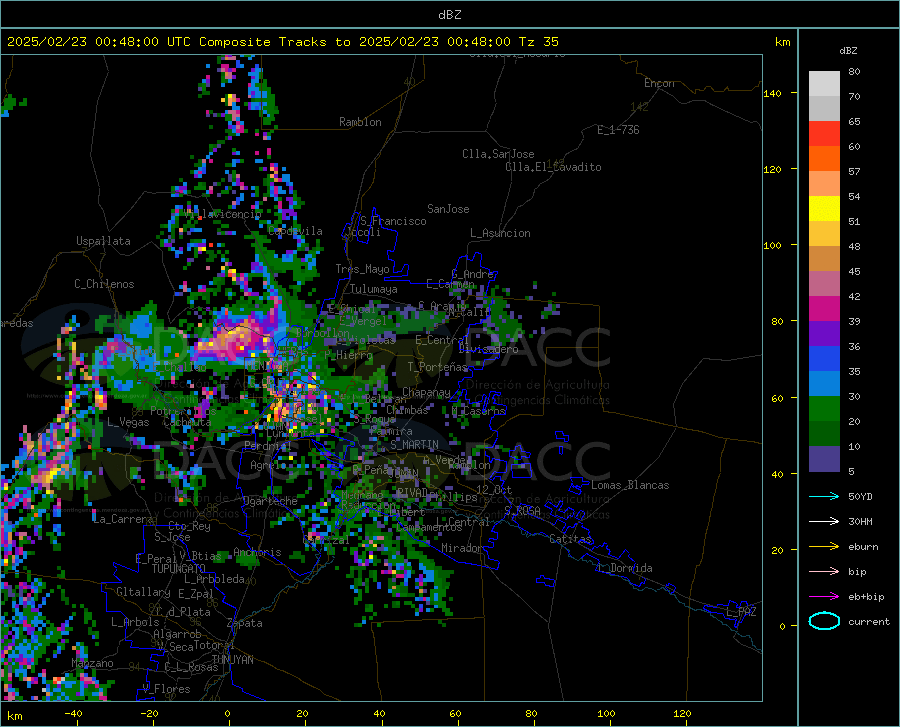Viewport: 900px width, 727px height.
Task: Click the Catitas place label
Action: point(570,539)
